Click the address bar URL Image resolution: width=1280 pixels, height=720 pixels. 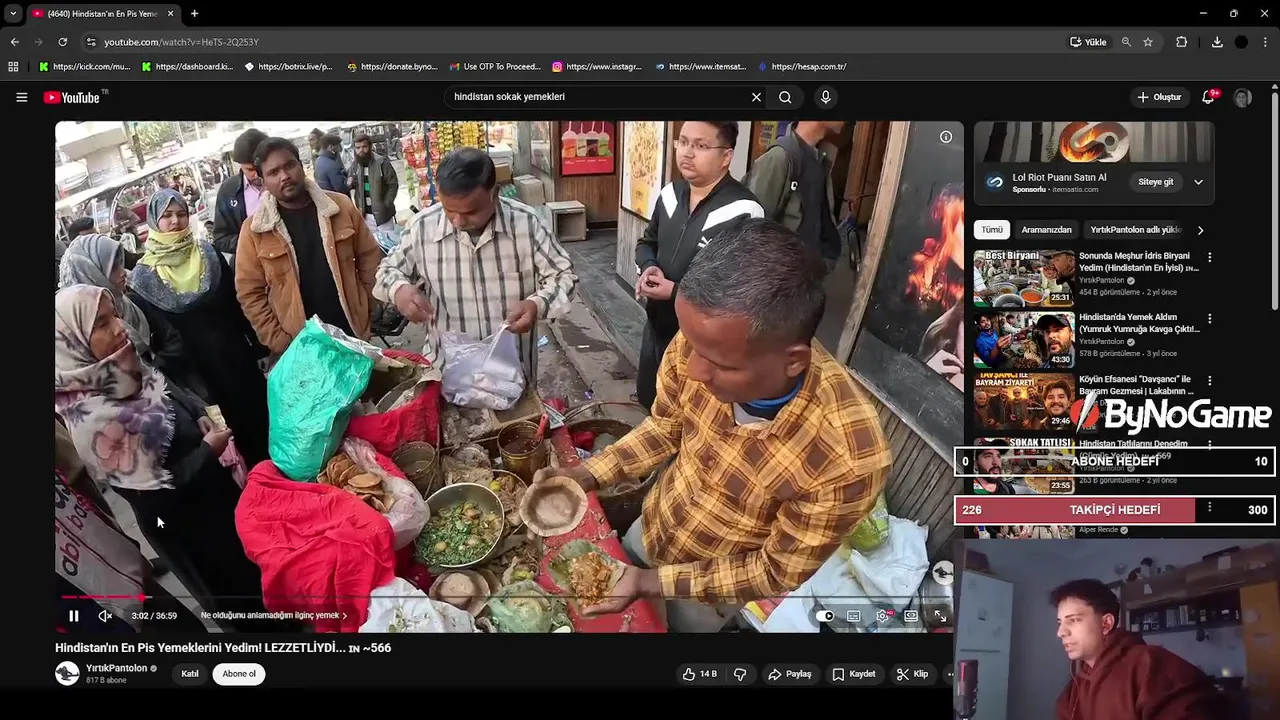(181, 42)
